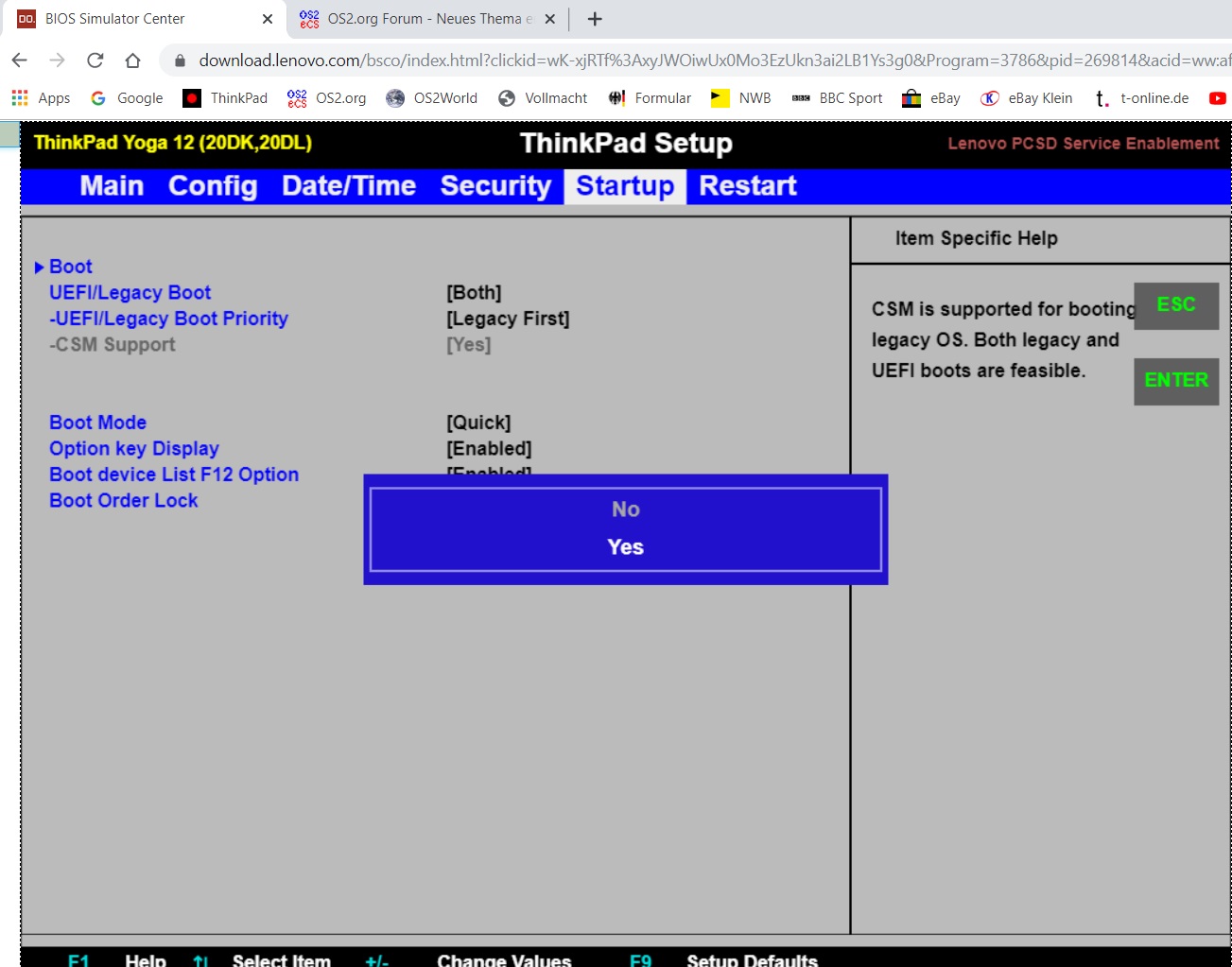Open the eBay bookmark
1232x967 pixels.
point(931,97)
